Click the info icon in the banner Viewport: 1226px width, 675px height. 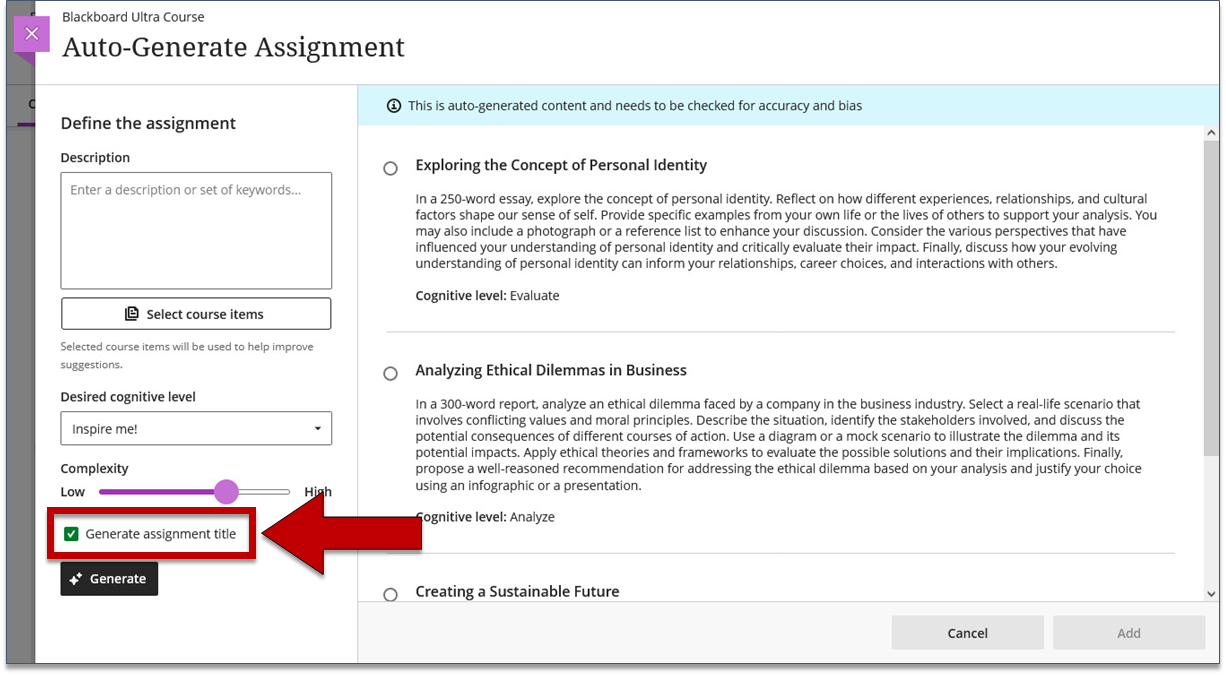coord(394,106)
